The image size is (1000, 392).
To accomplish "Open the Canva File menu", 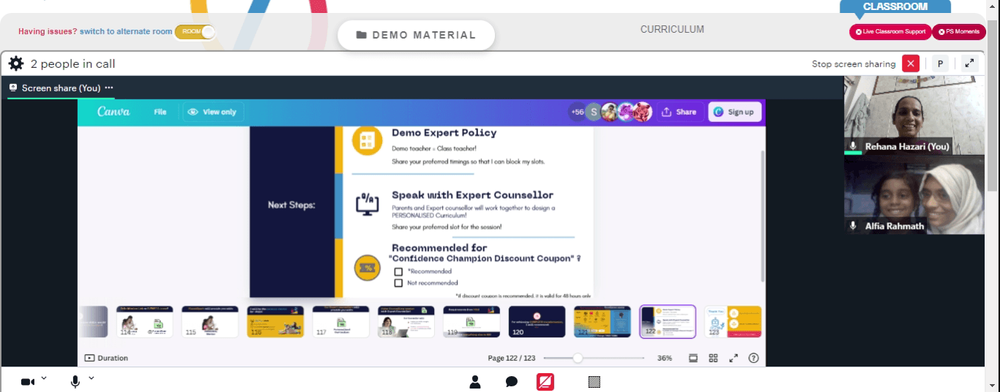I will click(160, 112).
